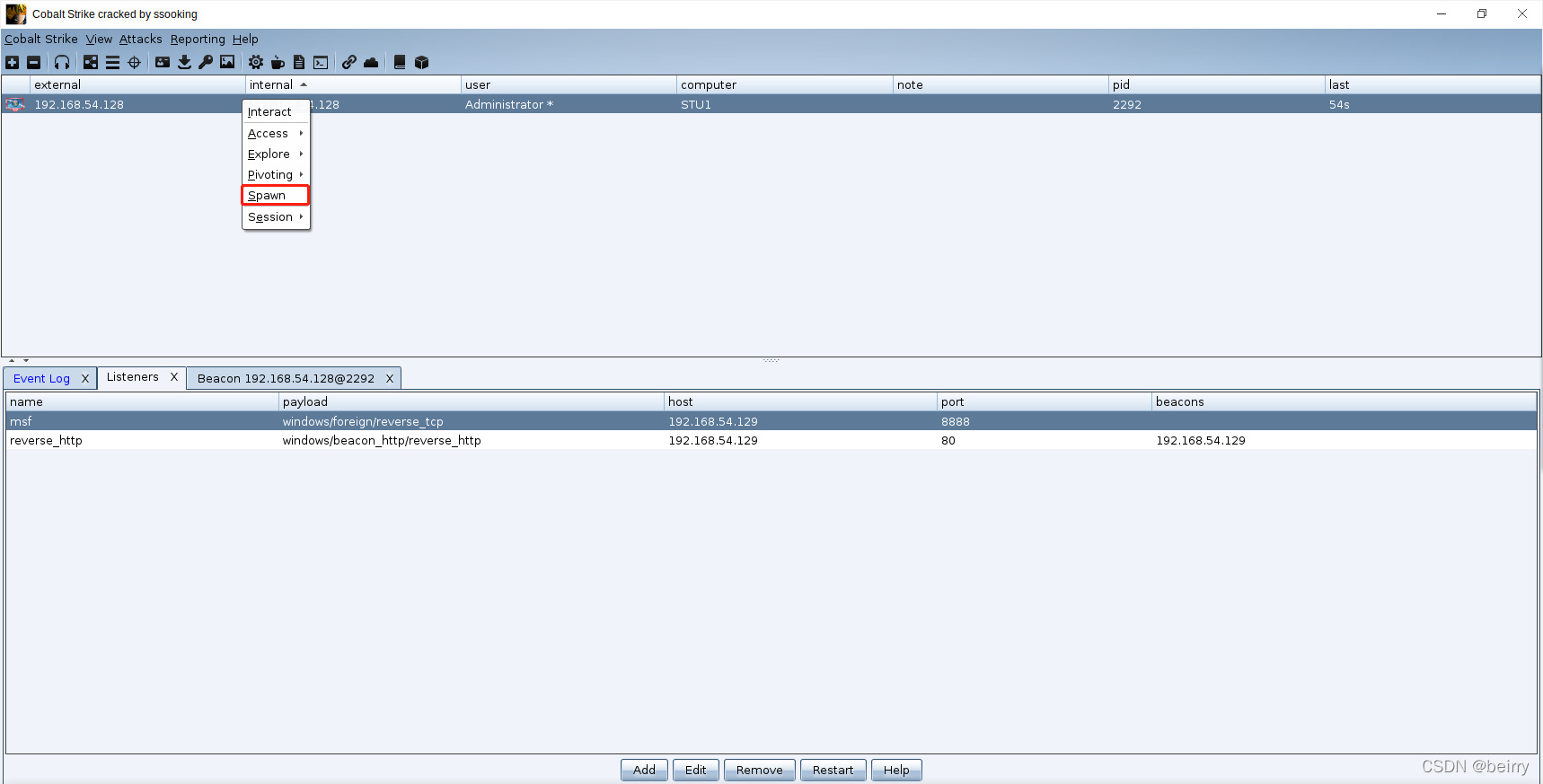Select Spawn in the context menu
The height and width of the screenshot is (784, 1543).
coord(276,195)
